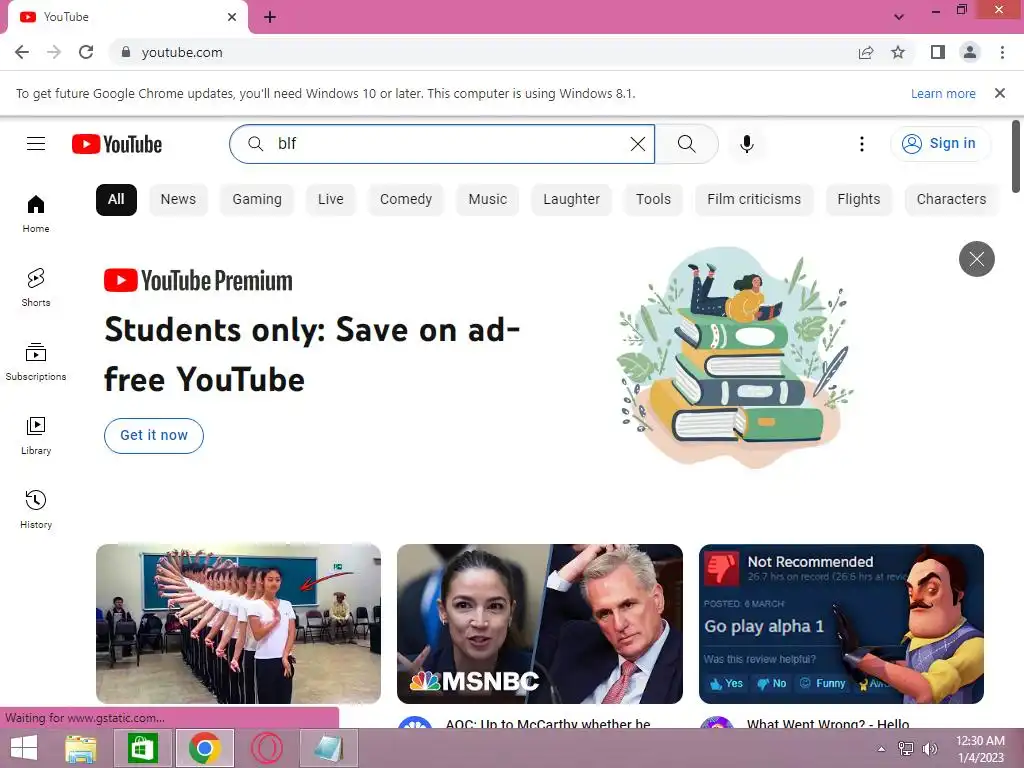Image resolution: width=1024 pixels, height=768 pixels.
Task: Open the network tray icon
Action: pyautogui.click(x=906, y=749)
